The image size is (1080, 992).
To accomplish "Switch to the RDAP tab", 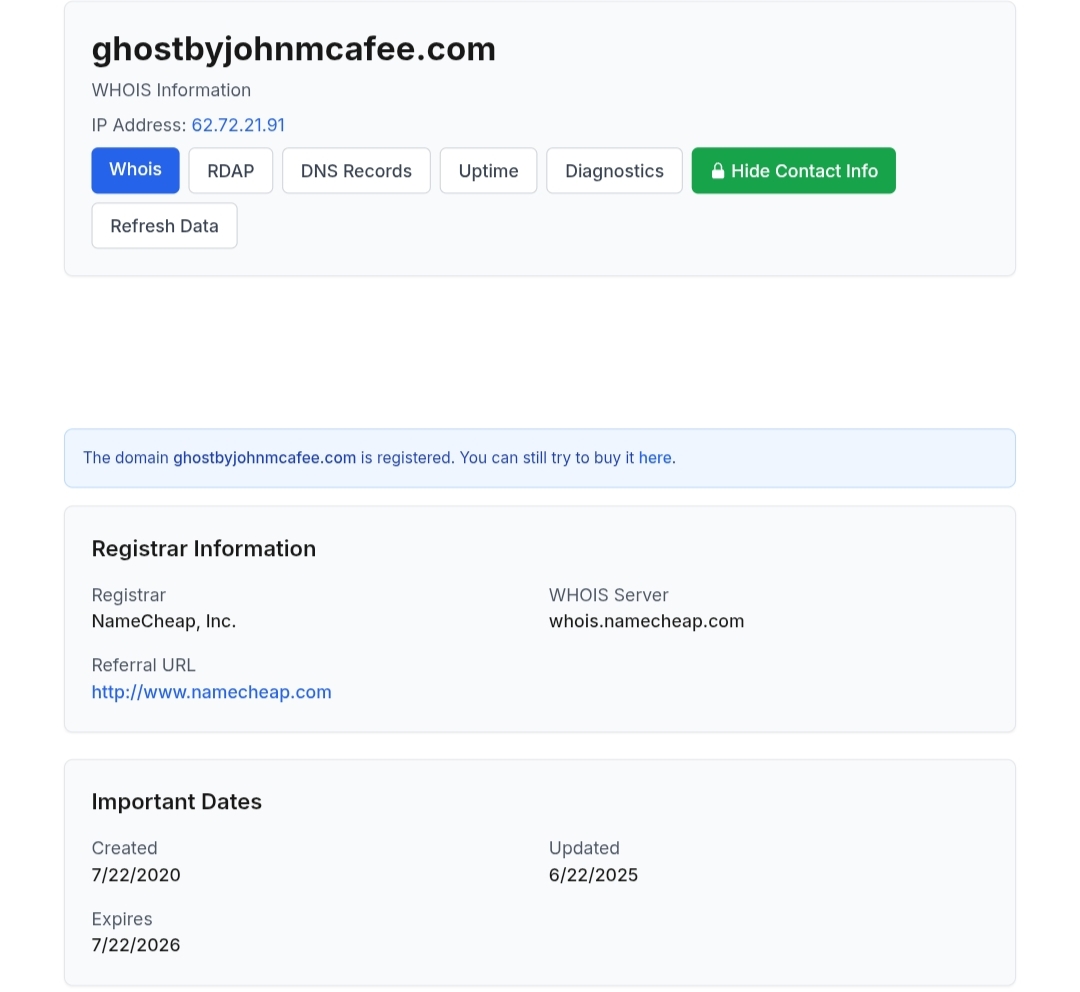I will [230, 170].
